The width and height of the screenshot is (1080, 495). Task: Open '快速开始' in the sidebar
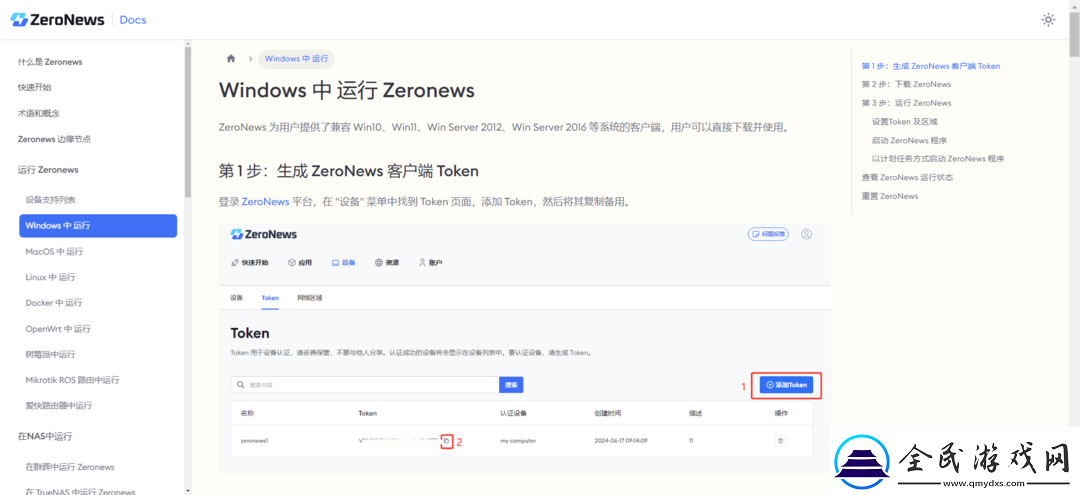point(34,87)
